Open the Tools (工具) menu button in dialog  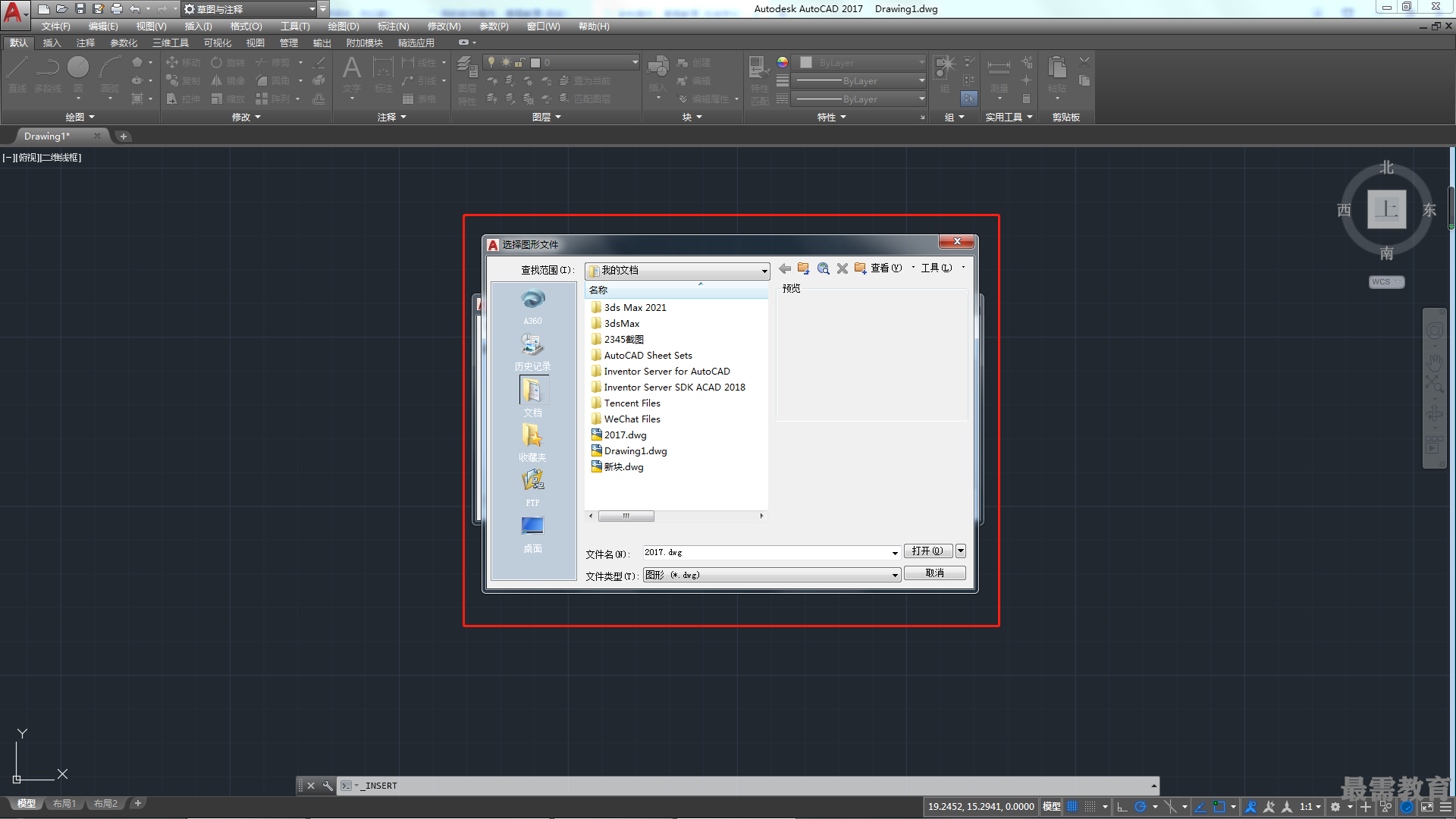coord(937,268)
